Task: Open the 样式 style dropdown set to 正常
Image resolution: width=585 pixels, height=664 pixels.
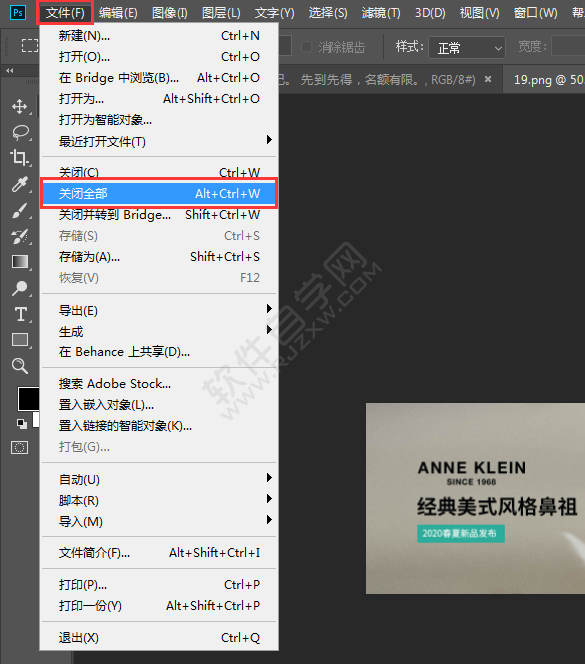Action: click(x=467, y=47)
